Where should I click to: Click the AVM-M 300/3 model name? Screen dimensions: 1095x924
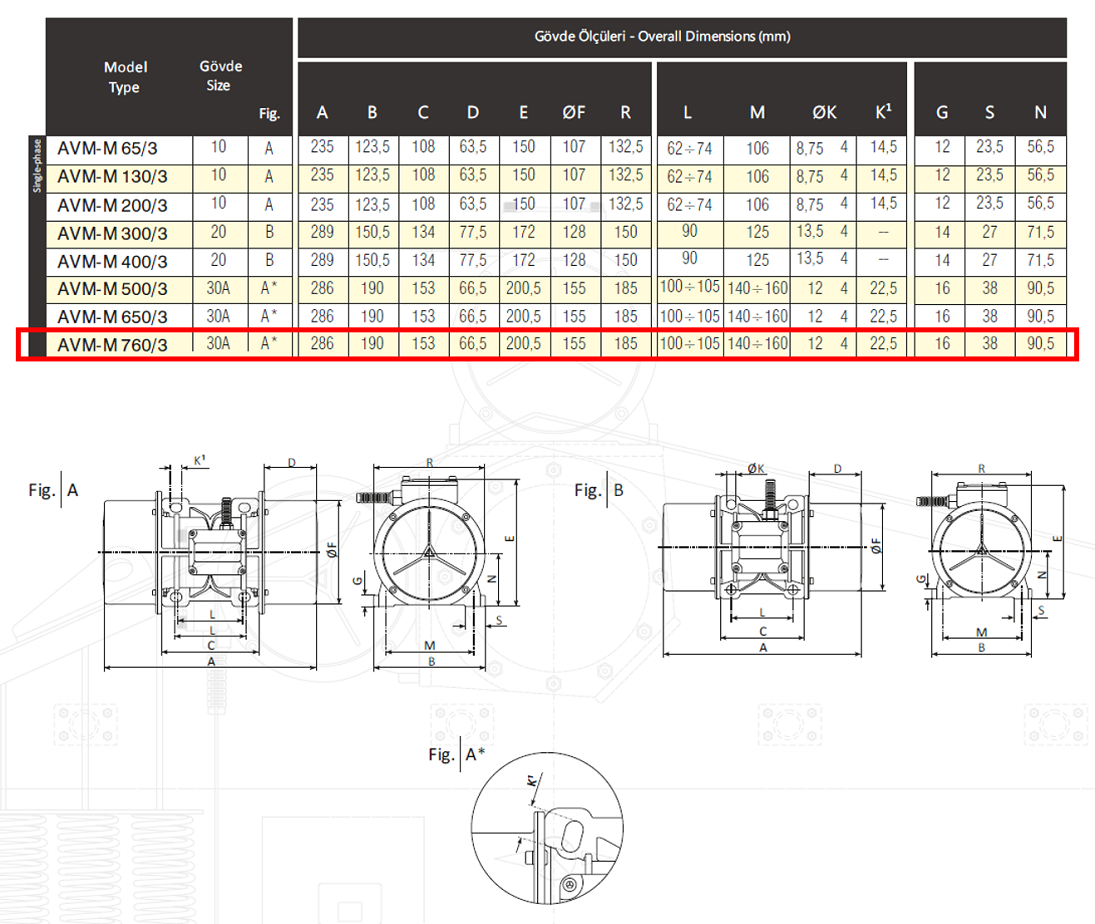pyautogui.click(x=112, y=233)
